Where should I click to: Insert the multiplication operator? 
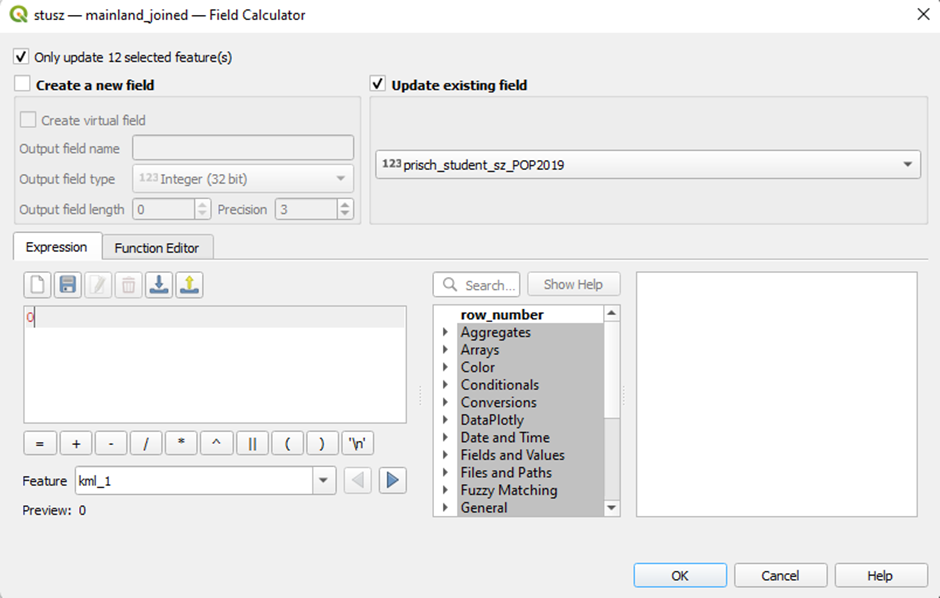(x=181, y=444)
